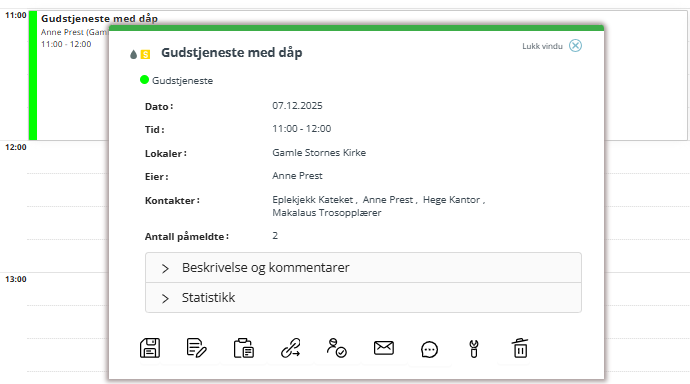This screenshot has height=384, width=690.
Task: Click the envelope email icon
Action: coord(384,348)
